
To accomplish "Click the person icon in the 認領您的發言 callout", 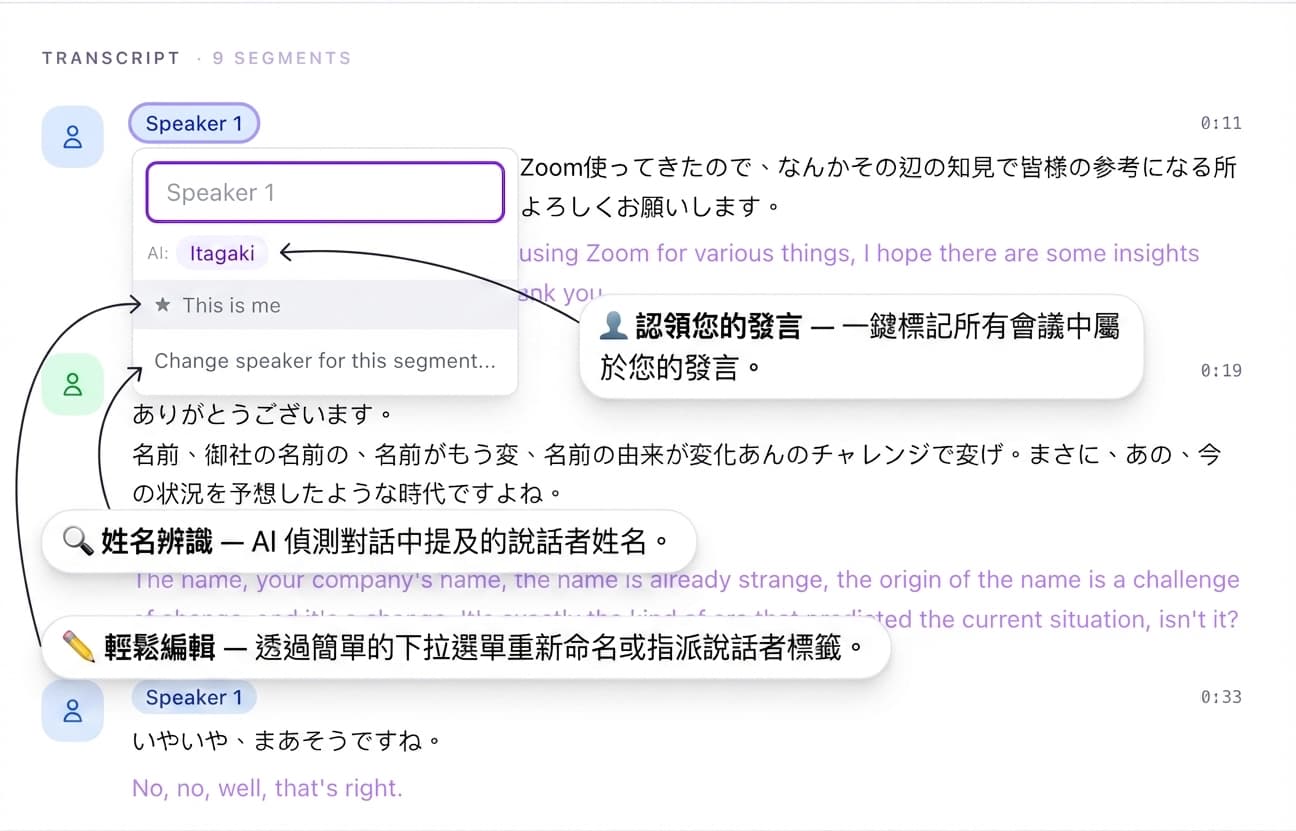I will [x=612, y=325].
